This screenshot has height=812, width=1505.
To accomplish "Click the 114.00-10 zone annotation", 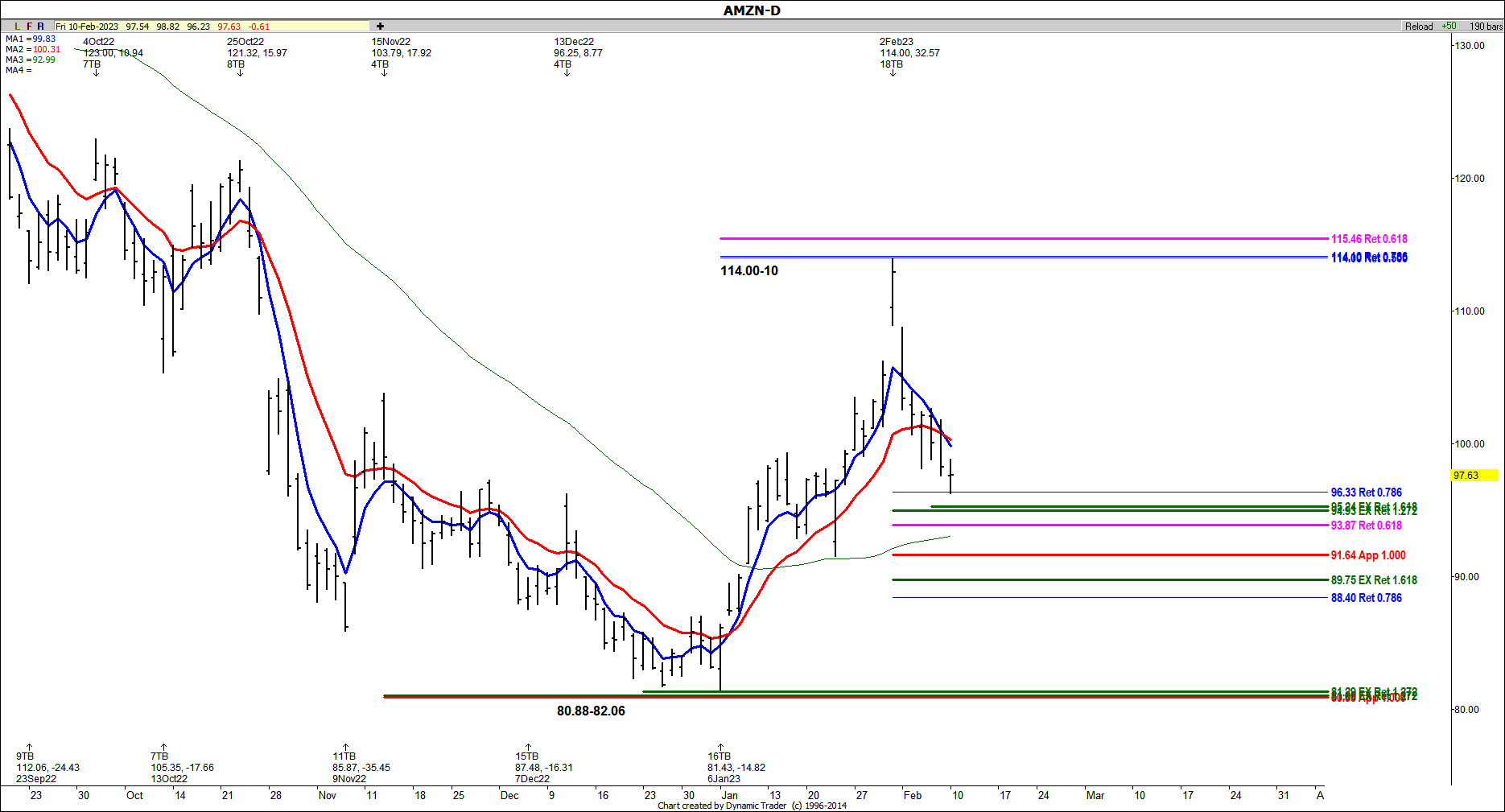I will [x=749, y=271].
